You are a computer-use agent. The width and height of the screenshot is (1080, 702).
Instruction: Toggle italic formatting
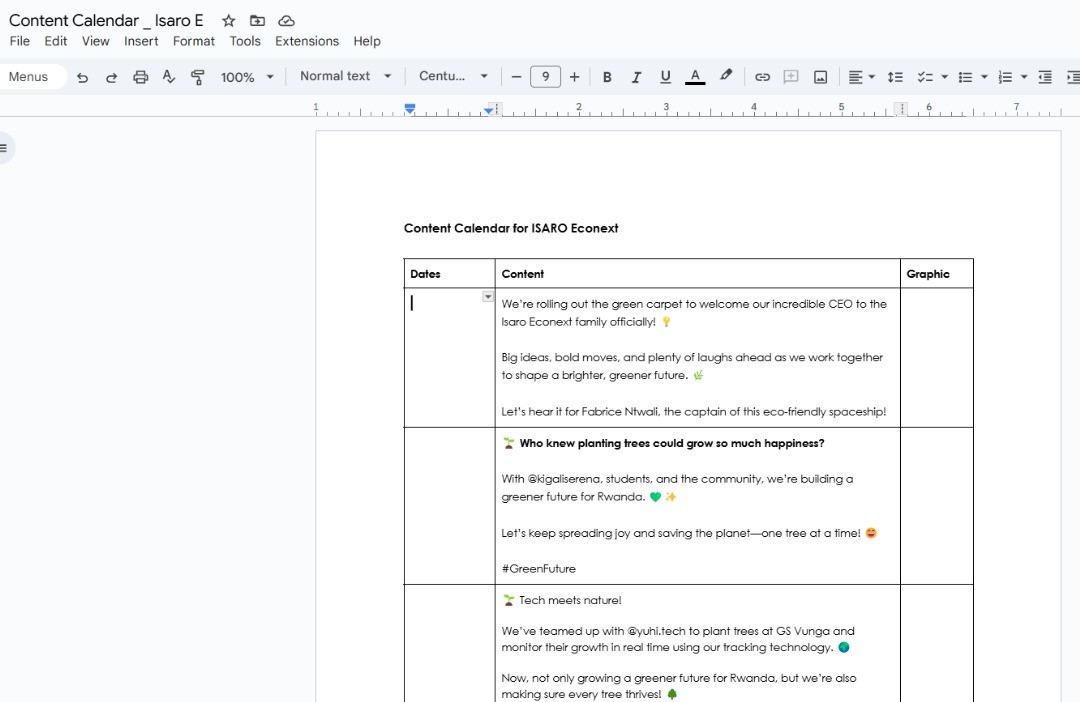pyautogui.click(x=636, y=77)
